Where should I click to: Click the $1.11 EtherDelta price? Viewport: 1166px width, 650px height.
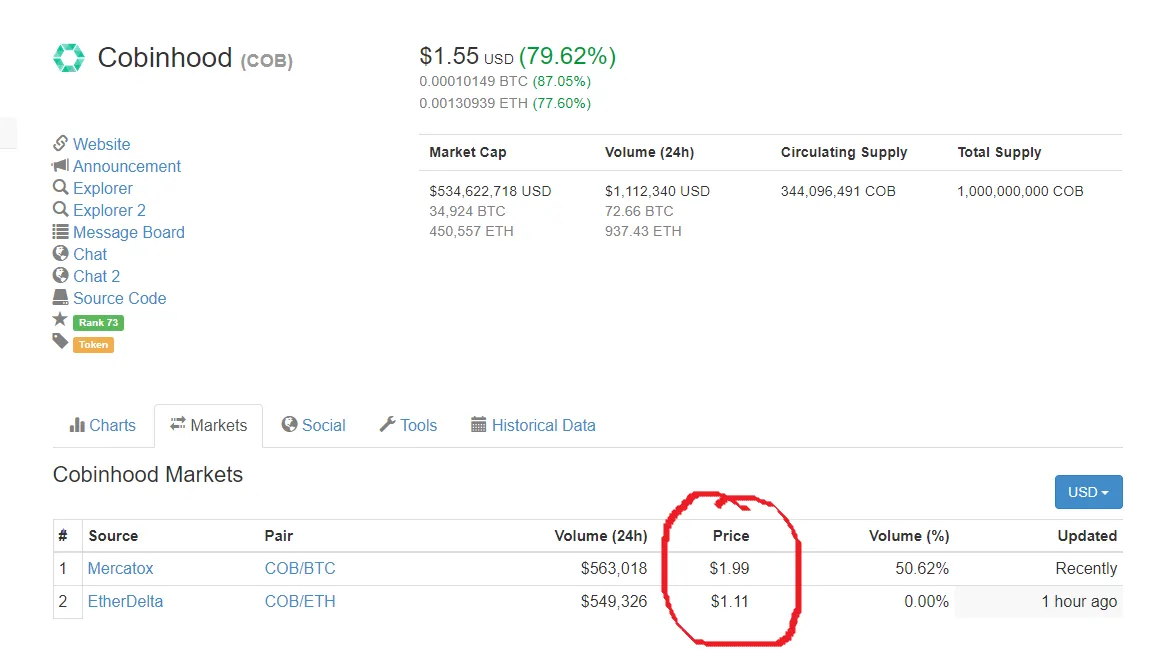pyautogui.click(x=729, y=601)
